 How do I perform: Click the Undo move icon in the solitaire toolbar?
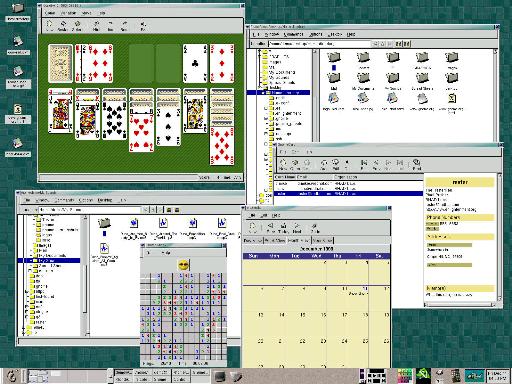110,25
